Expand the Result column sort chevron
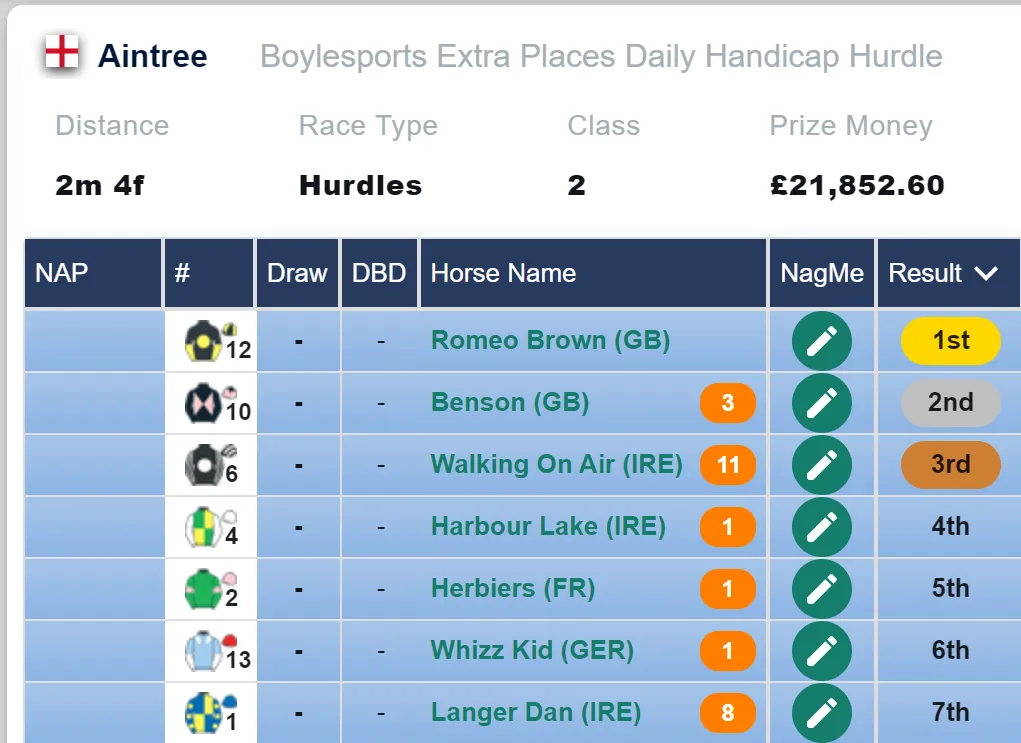The width and height of the screenshot is (1021, 743). click(986, 273)
